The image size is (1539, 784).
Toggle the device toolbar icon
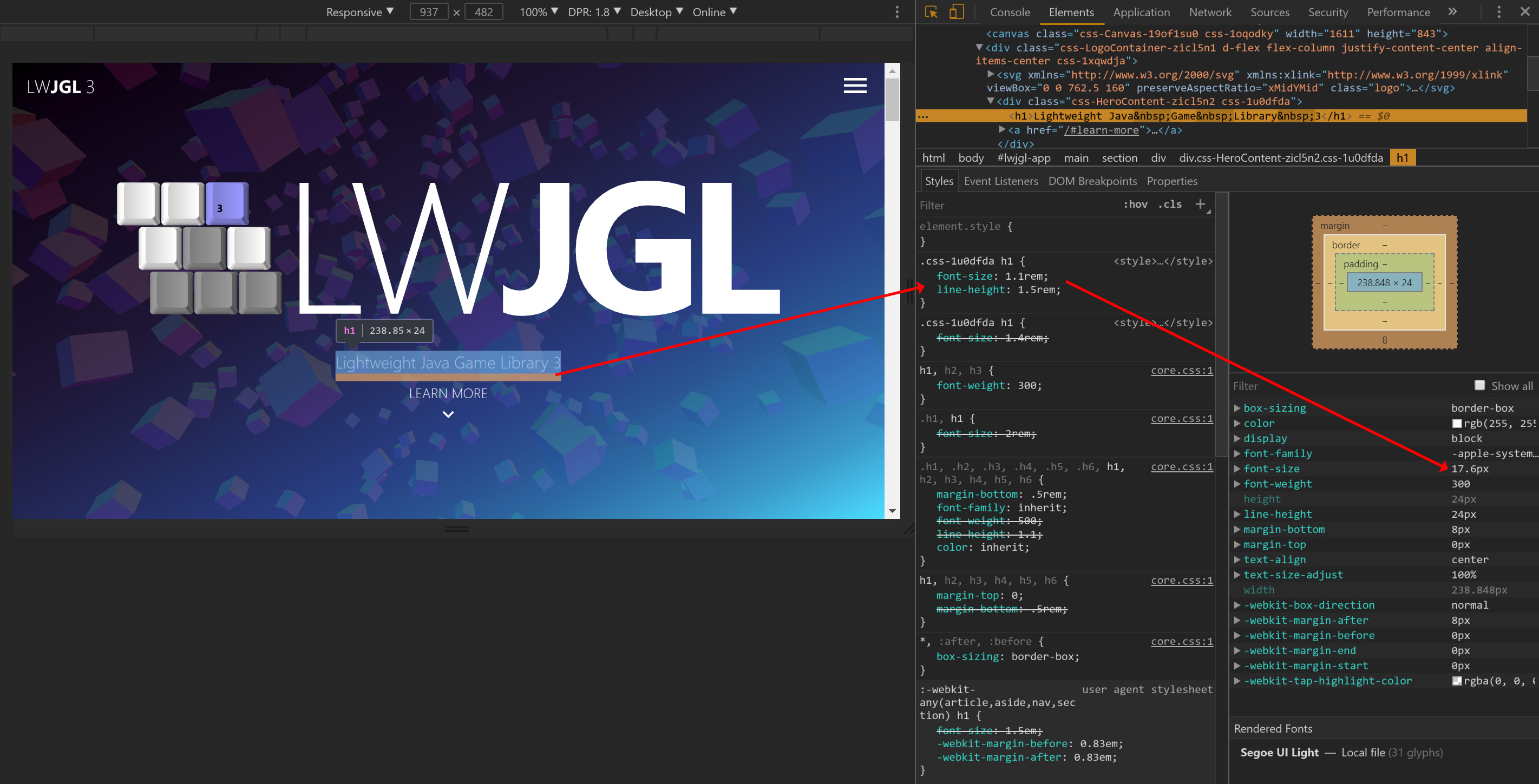(957, 12)
